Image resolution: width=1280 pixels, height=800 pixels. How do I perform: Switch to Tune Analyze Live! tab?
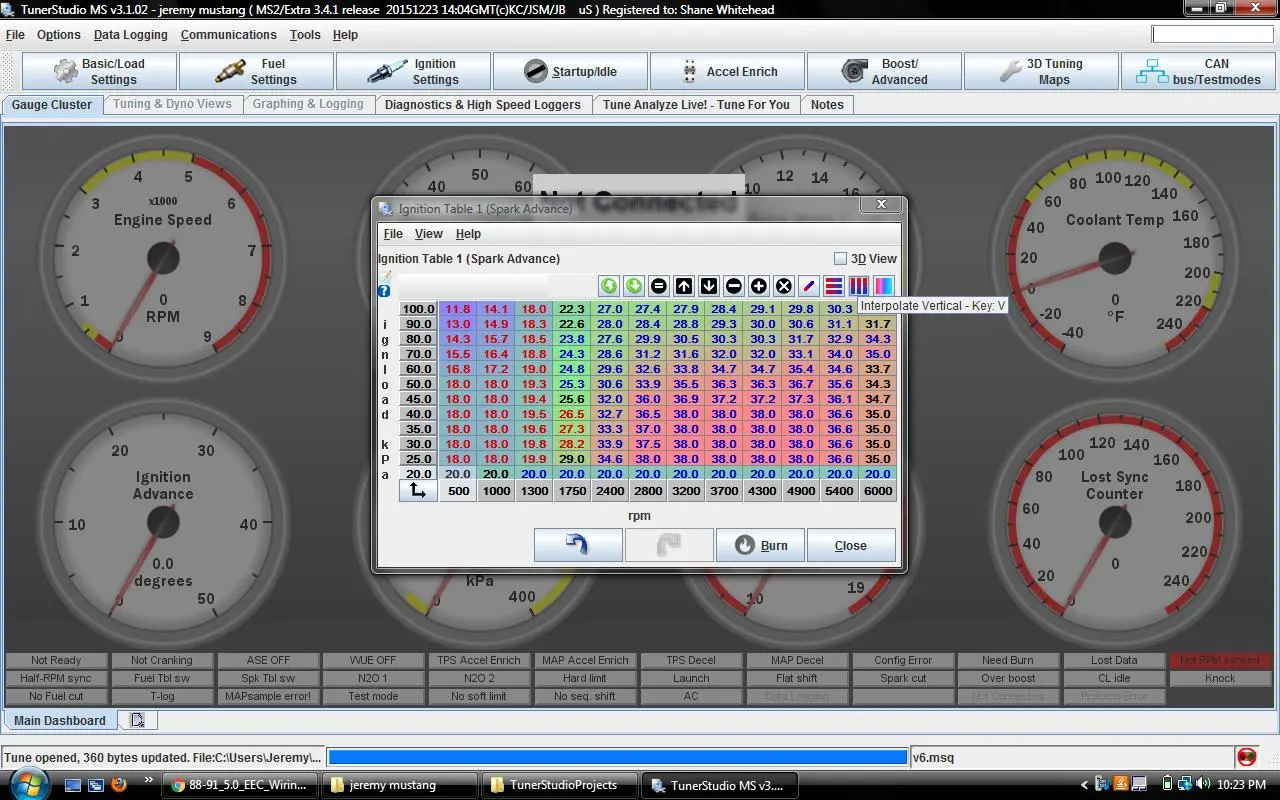tap(696, 104)
